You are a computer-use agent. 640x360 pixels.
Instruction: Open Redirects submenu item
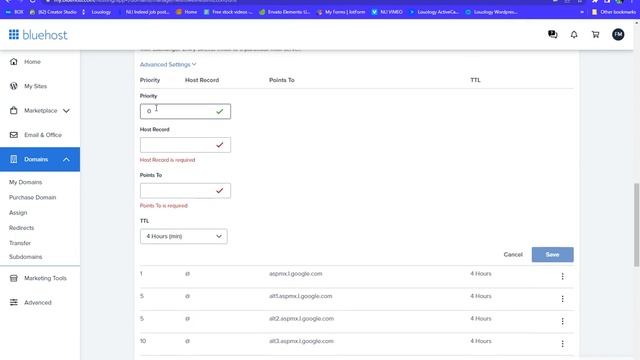point(21,228)
